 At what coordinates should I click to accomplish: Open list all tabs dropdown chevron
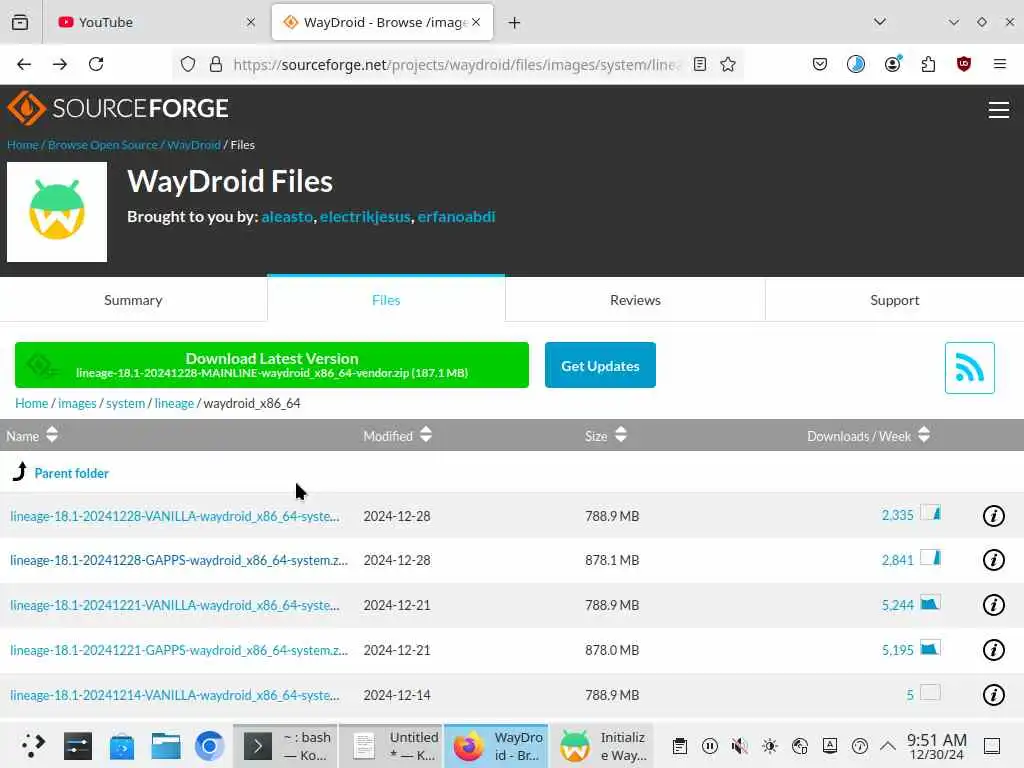click(880, 22)
